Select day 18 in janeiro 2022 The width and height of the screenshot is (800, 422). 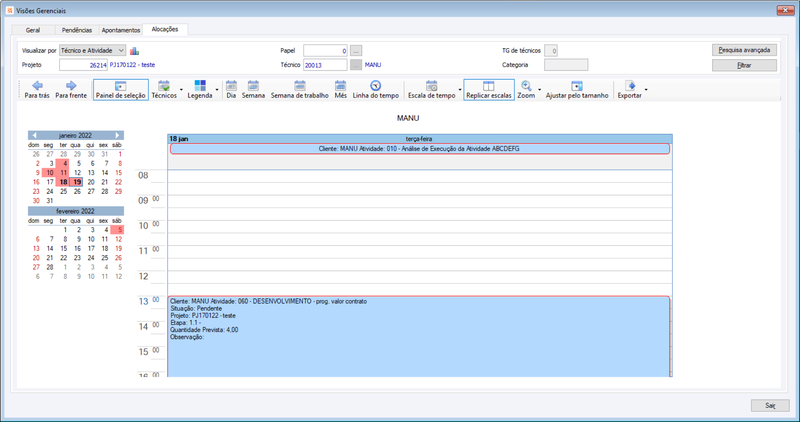[x=63, y=182]
